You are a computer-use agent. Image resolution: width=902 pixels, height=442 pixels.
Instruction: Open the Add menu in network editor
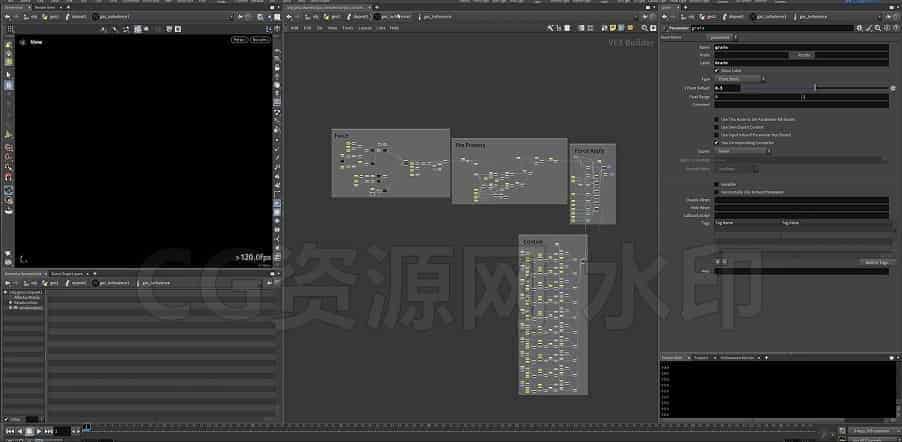(x=294, y=28)
